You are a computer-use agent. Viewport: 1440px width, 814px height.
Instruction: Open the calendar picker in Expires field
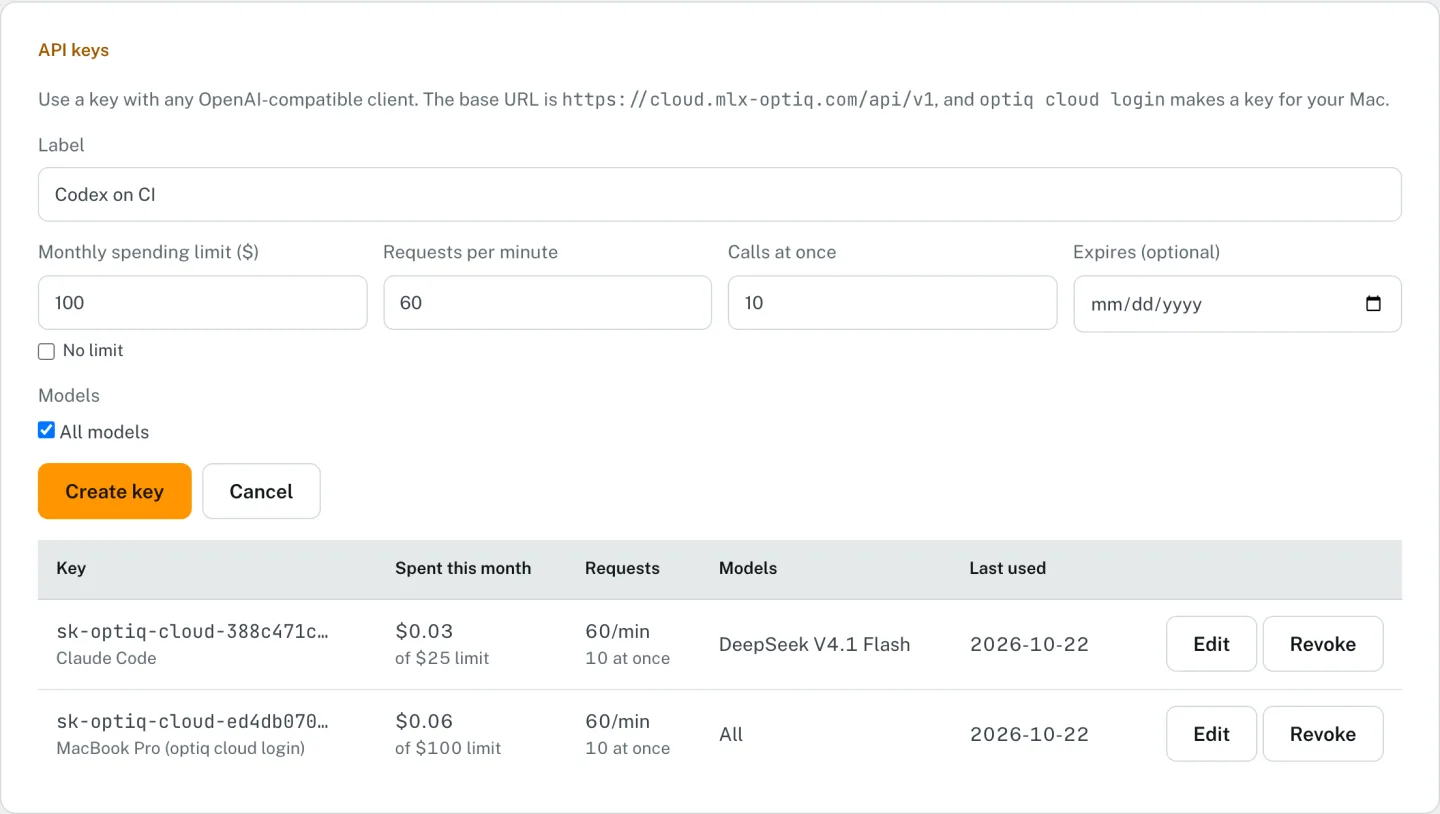(x=1373, y=304)
